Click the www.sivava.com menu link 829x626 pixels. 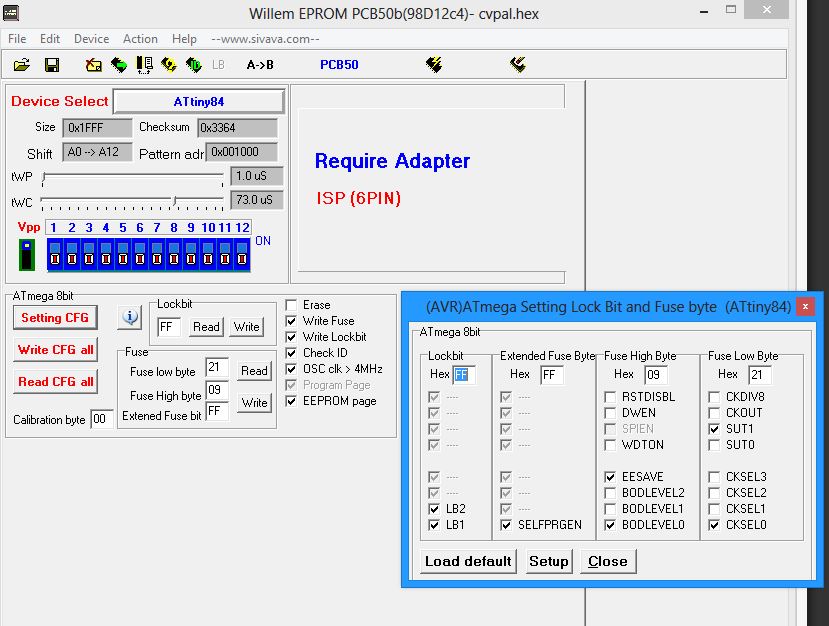point(265,39)
